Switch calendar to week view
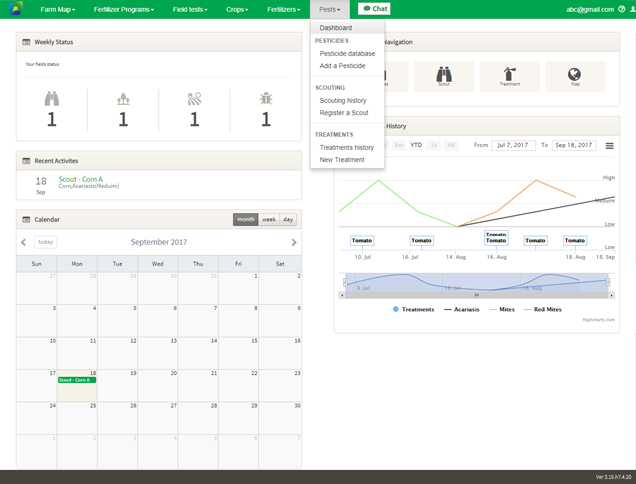Viewport: 636px width, 484px height. 269,219
